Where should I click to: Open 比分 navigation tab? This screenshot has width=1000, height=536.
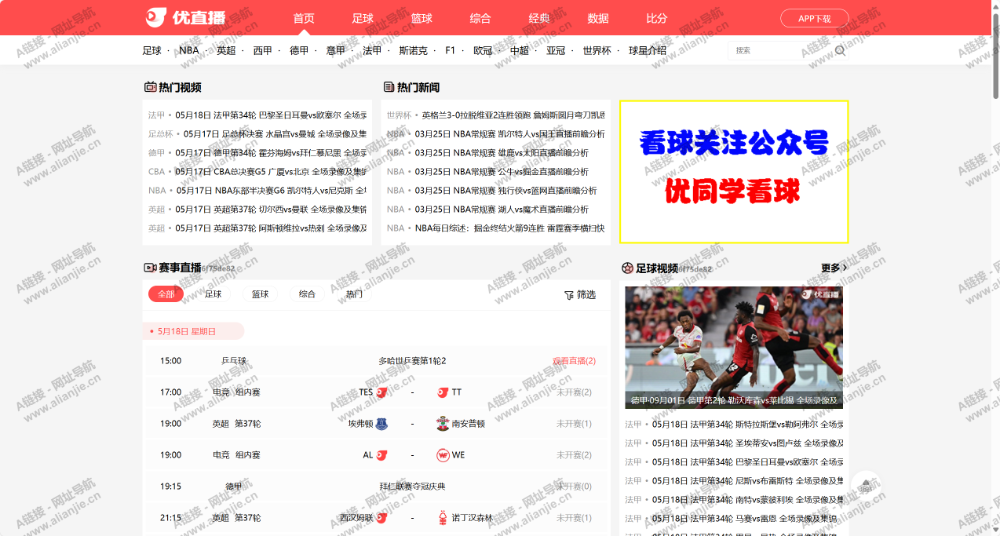[657, 19]
